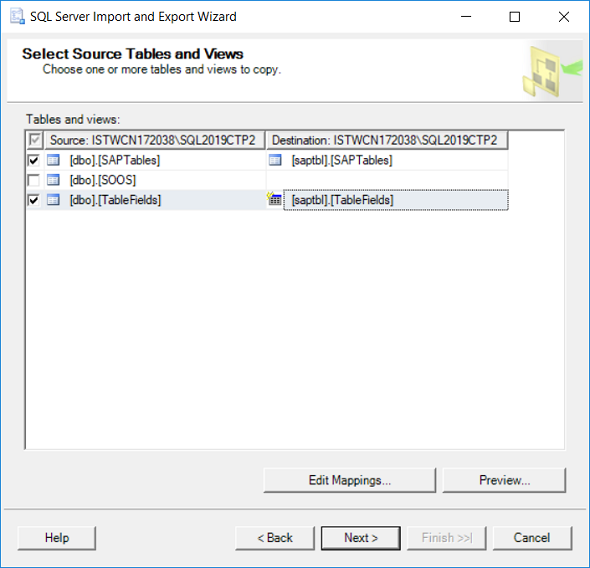The image size is (590, 568).
Task: Click table icon beside [dbo].[SAPTables] source
Action: tap(53, 160)
